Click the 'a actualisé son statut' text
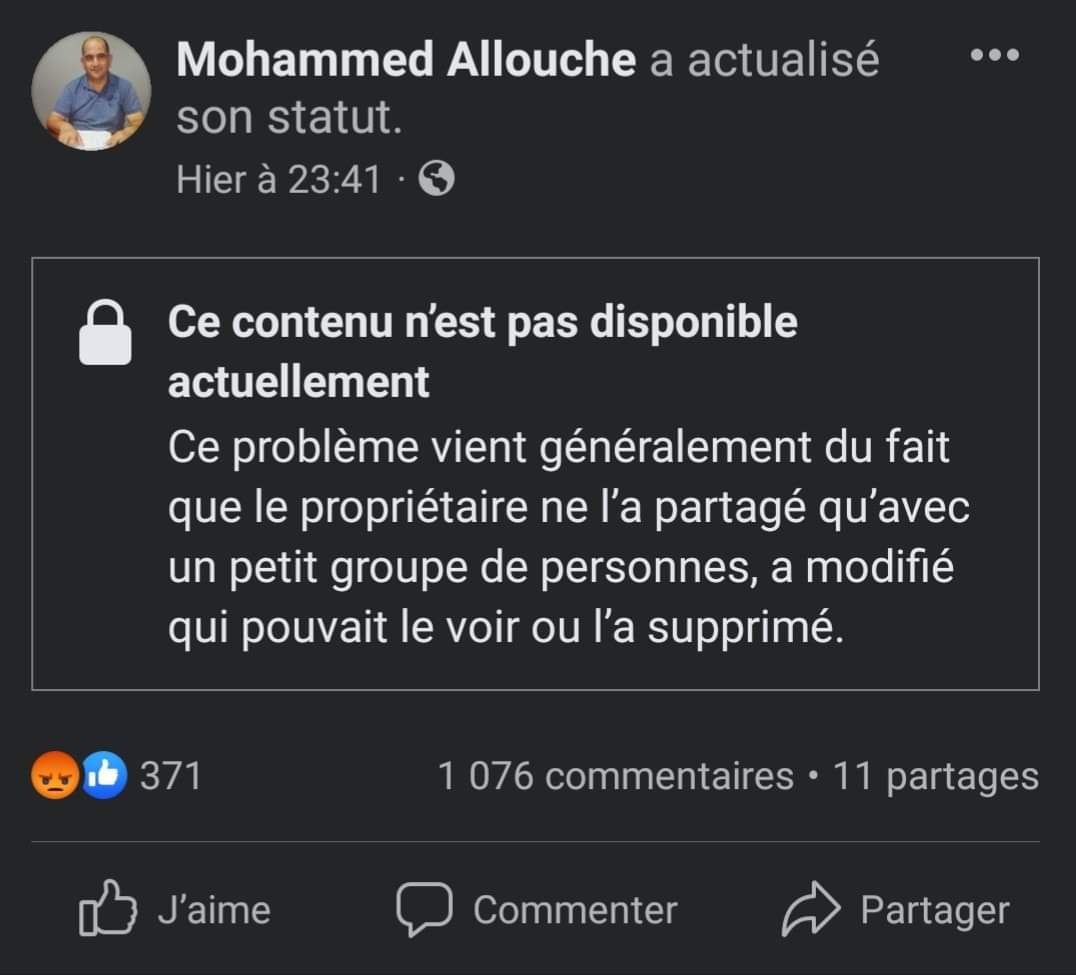This screenshot has height=975, width=1076. (x=765, y=60)
